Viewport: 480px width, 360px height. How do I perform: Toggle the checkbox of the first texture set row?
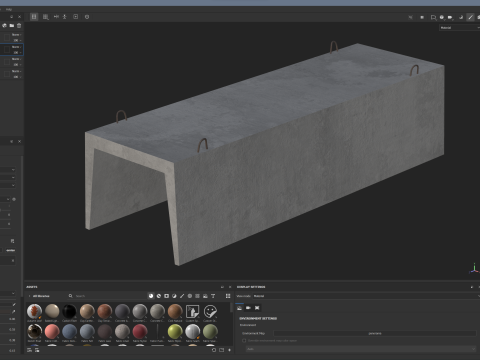pyautogui.click(x=7, y=37)
